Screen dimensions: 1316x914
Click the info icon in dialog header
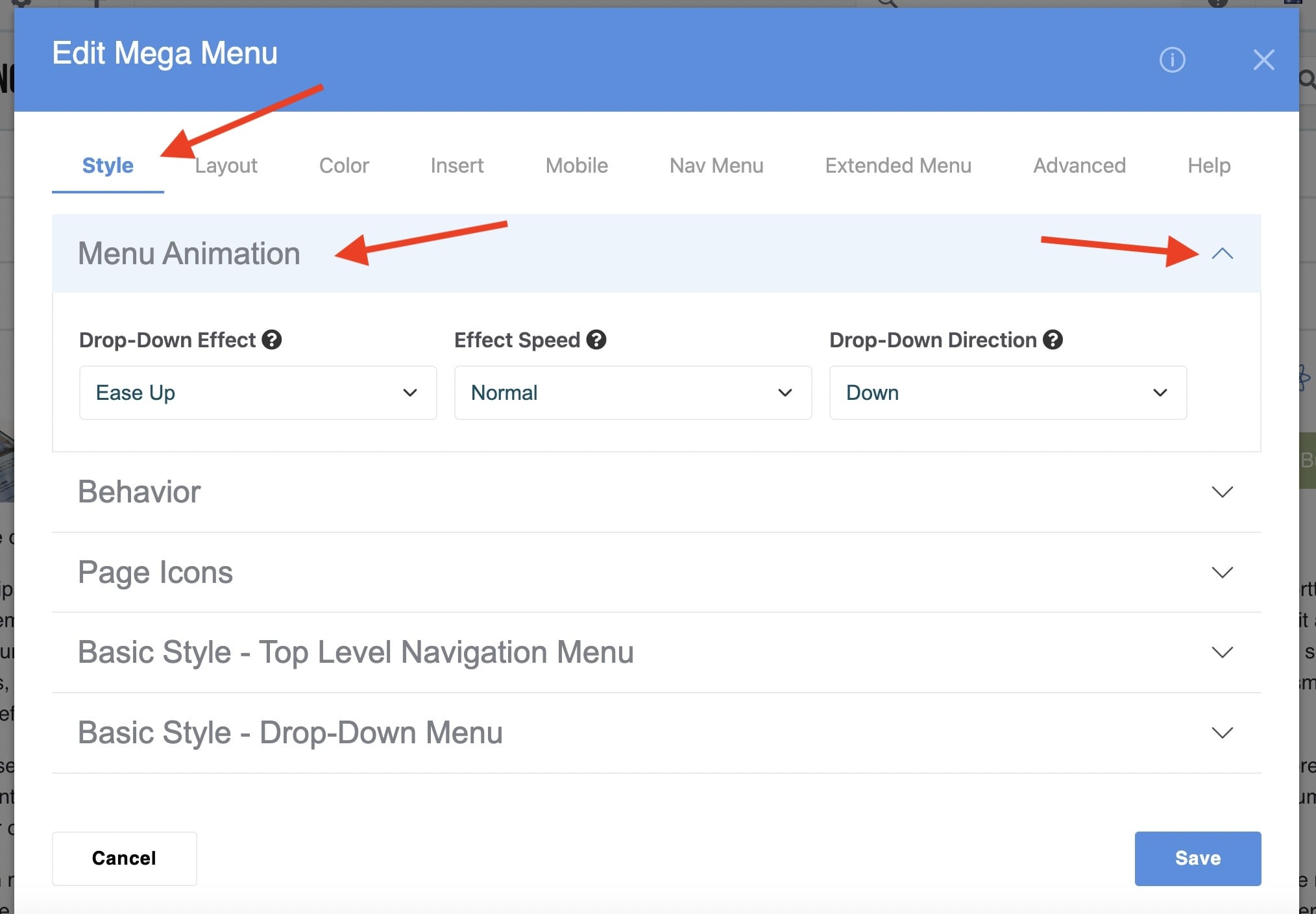click(1172, 60)
